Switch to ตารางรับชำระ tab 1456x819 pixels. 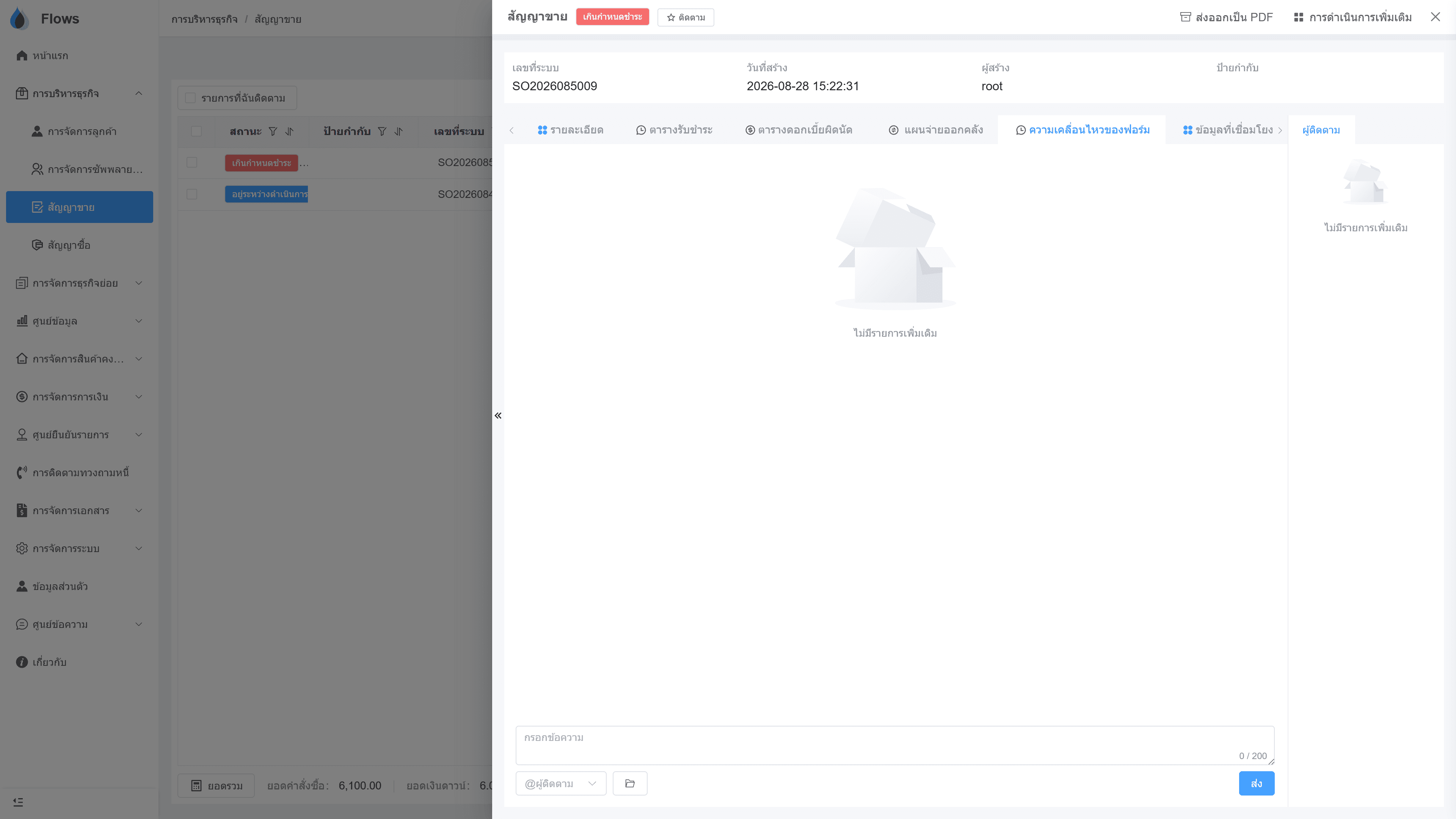(674, 130)
